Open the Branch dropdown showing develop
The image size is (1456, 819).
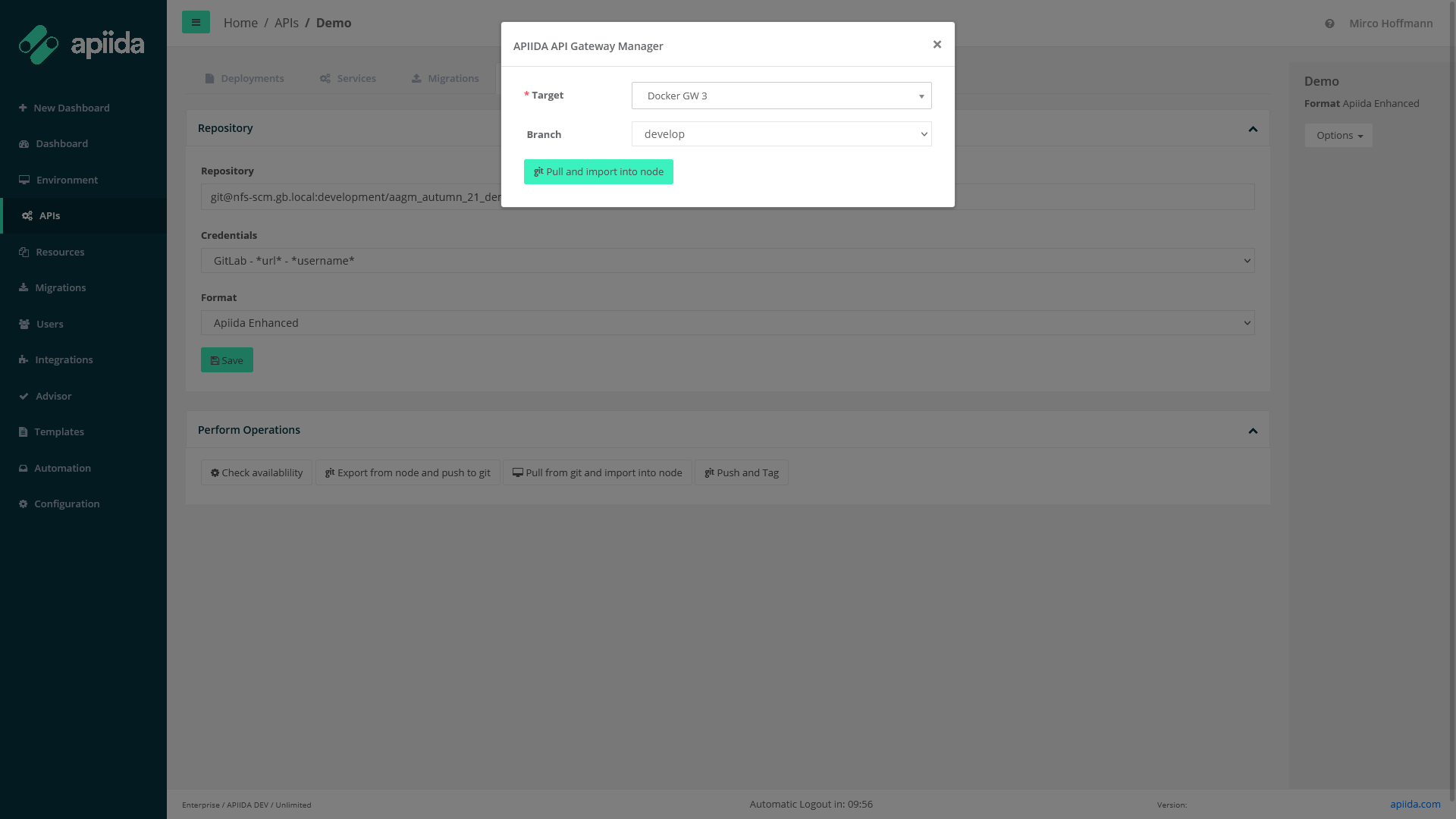781,134
